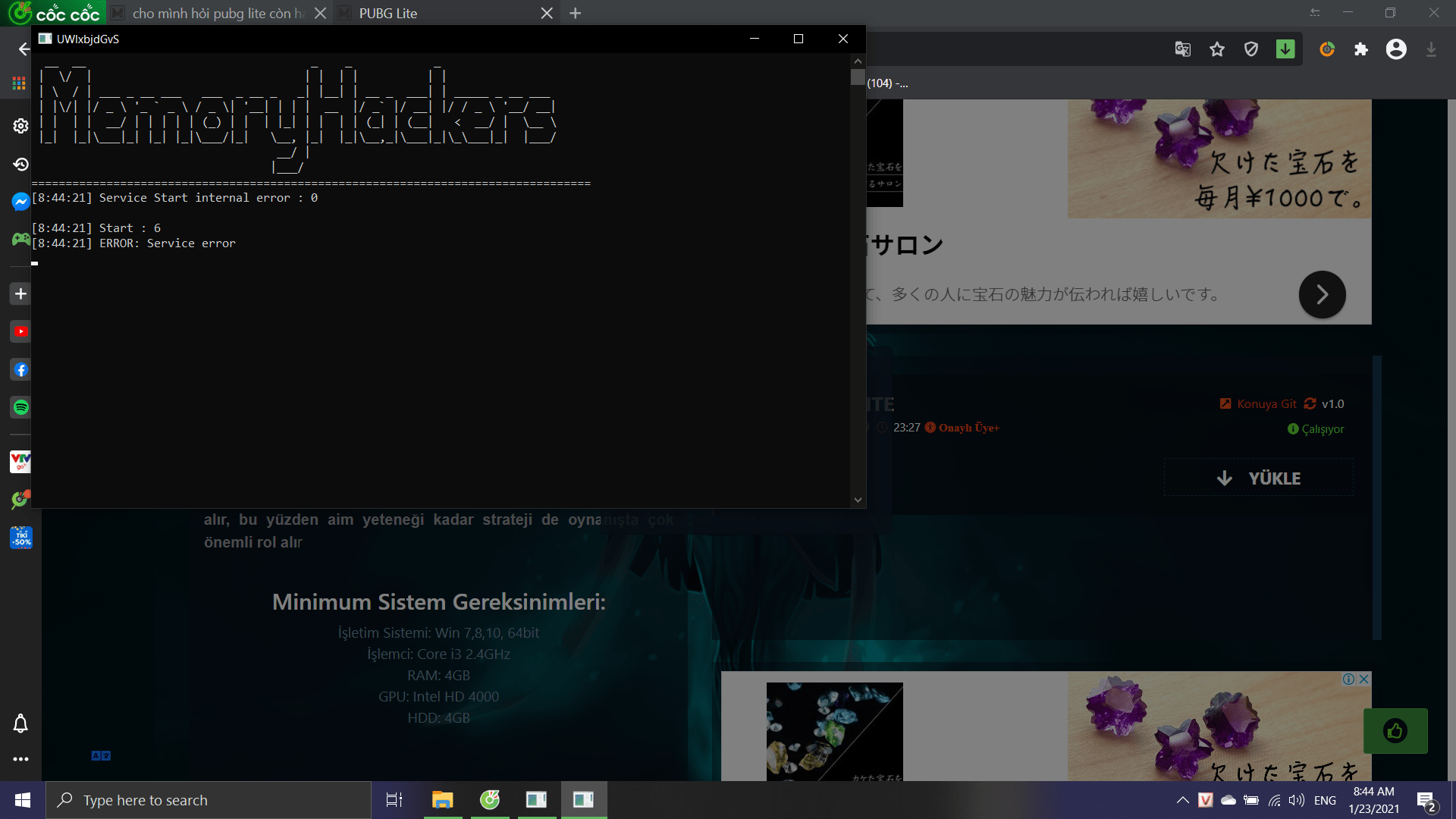Click the 'ERROR: Service error' console line
Viewport: 1456px width, 819px height.
tap(133, 243)
